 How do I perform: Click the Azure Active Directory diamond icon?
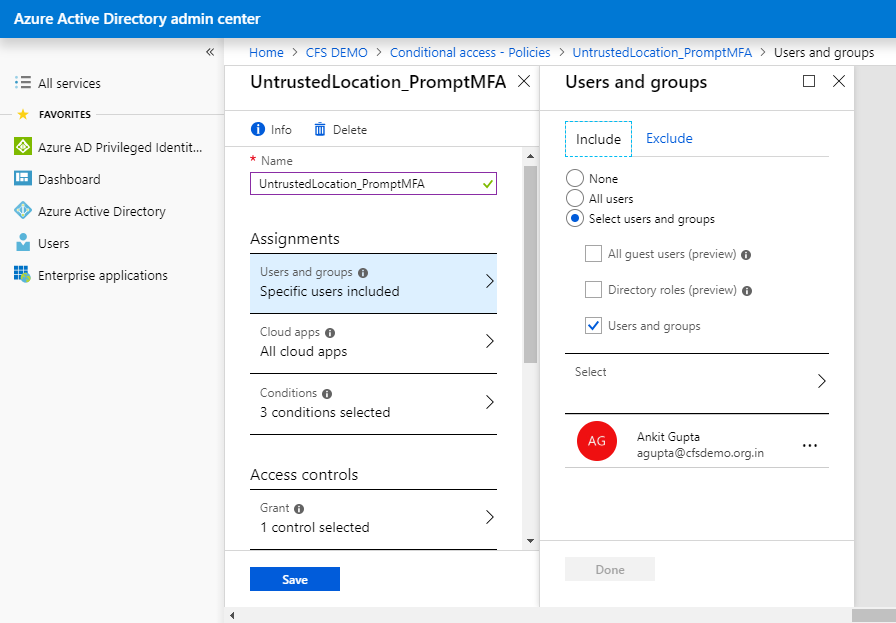pyautogui.click(x=23, y=210)
